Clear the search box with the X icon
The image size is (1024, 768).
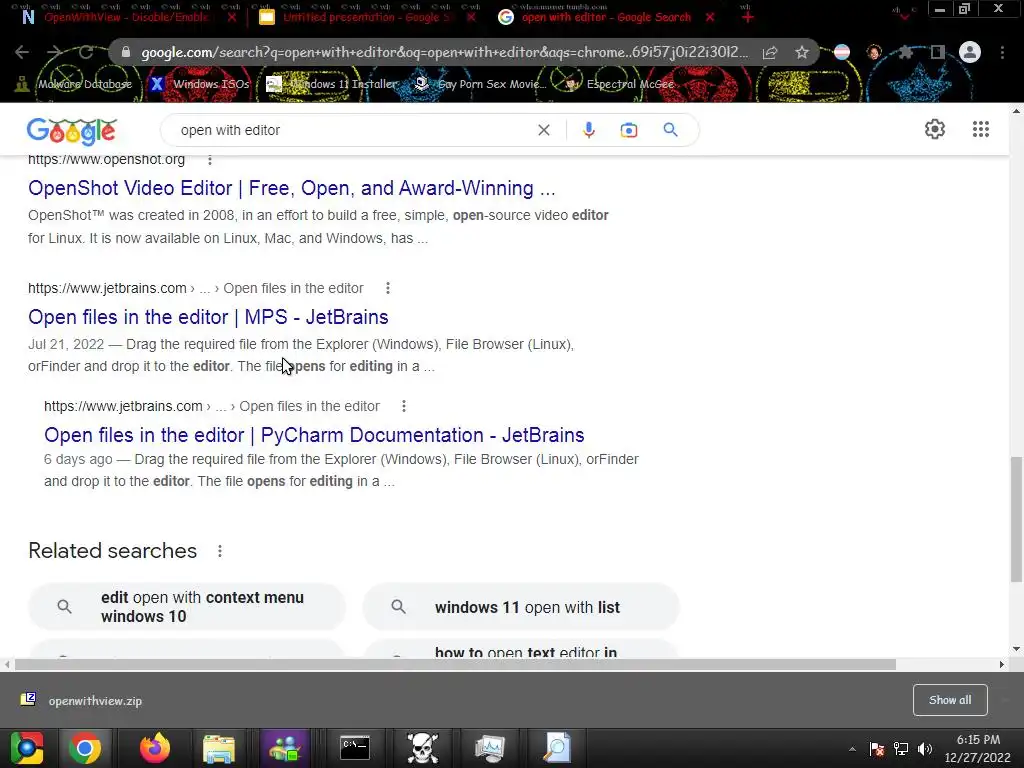[543, 130]
